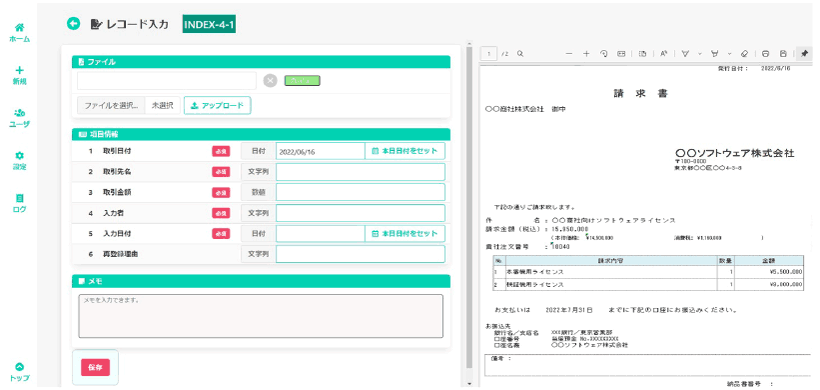Open the highlight options dropdown
Image resolution: width=820 pixels, height=390 pixels.
pyautogui.click(x=729, y=53)
